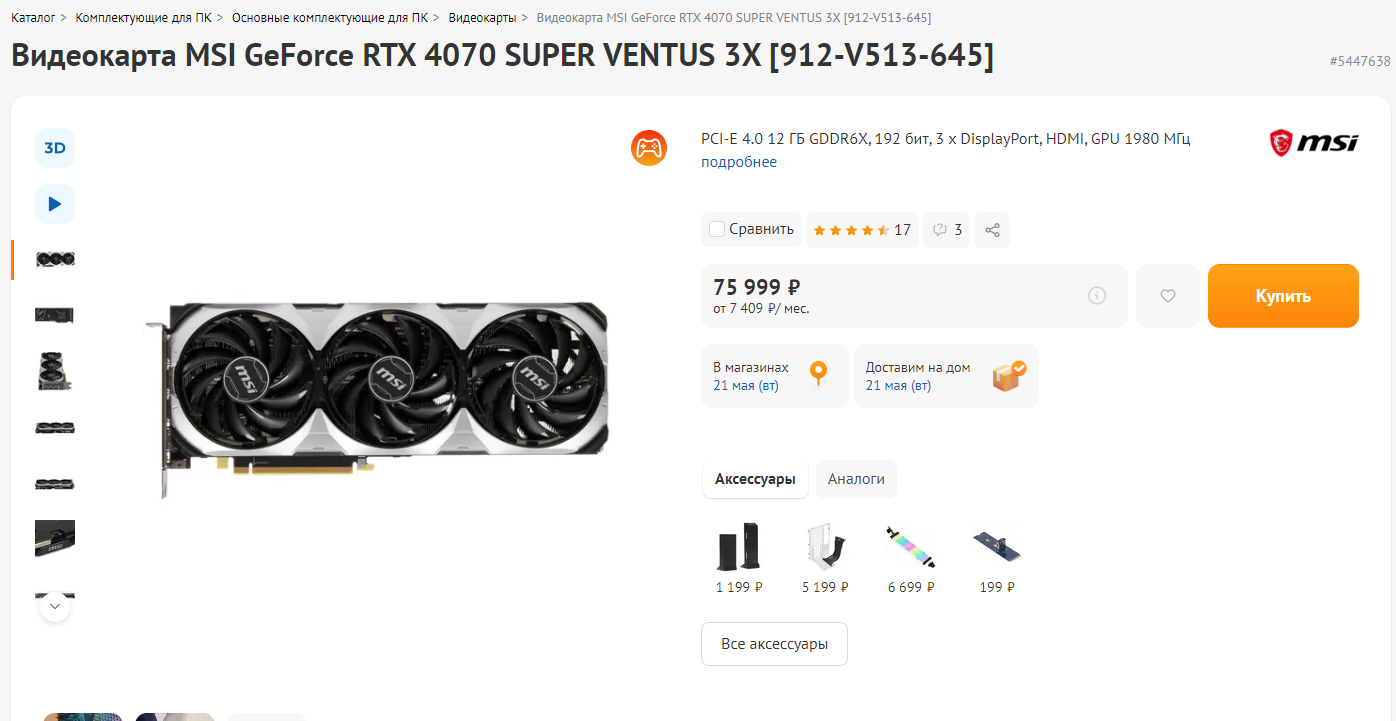The width and height of the screenshot is (1396, 721).
Task: Add product to favorites with heart icon
Action: [1167, 296]
